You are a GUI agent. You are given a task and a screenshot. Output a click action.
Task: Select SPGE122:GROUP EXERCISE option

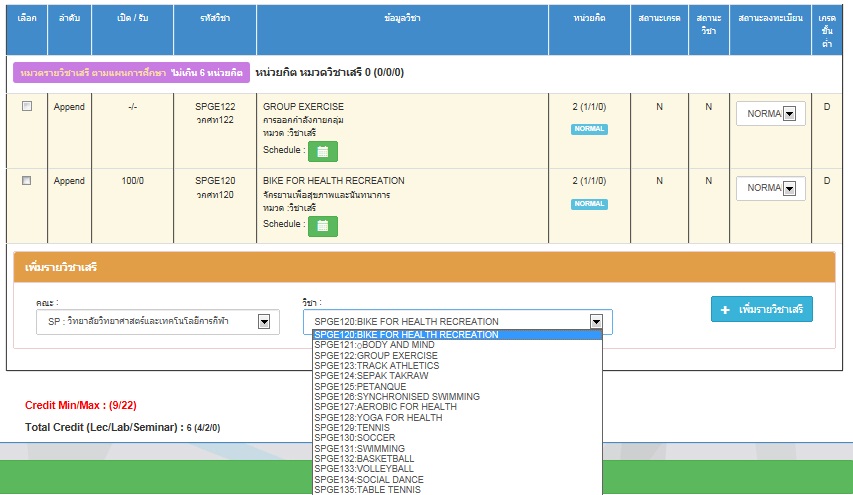coord(458,355)
